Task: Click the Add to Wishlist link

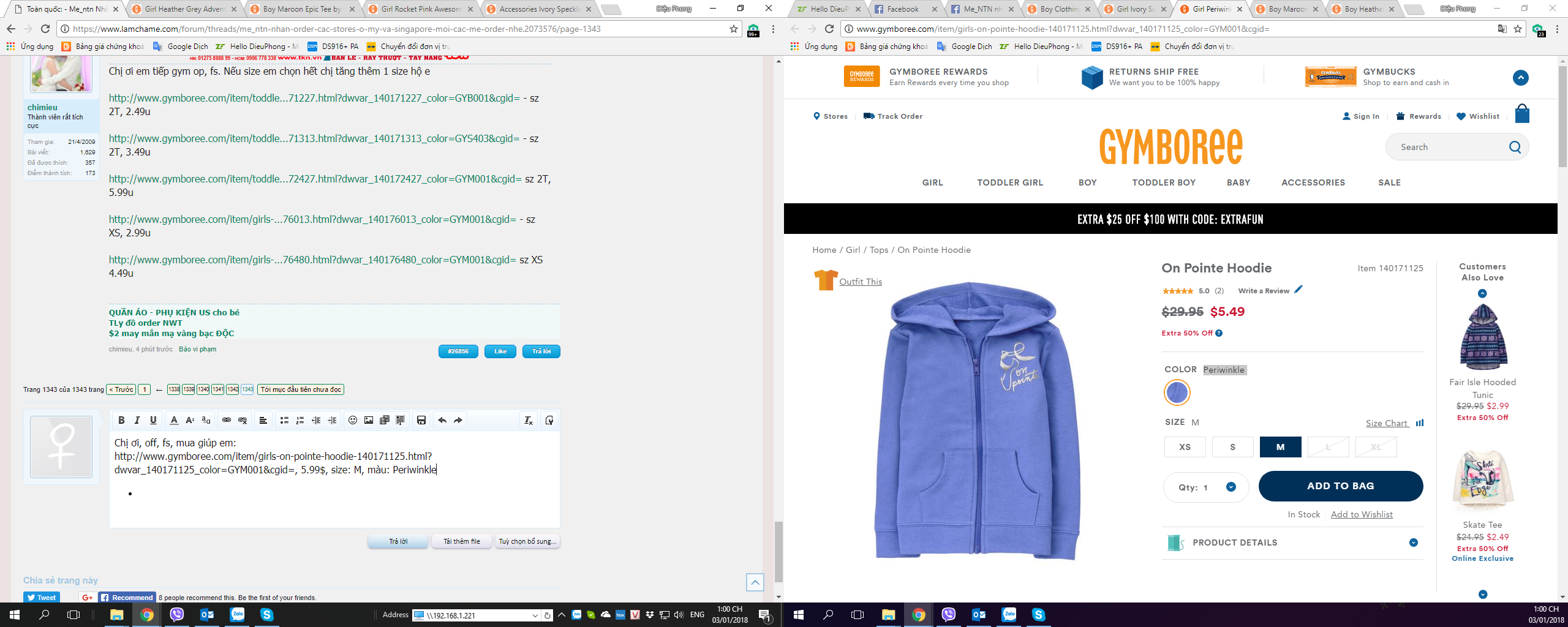Action: [1361, 515]
